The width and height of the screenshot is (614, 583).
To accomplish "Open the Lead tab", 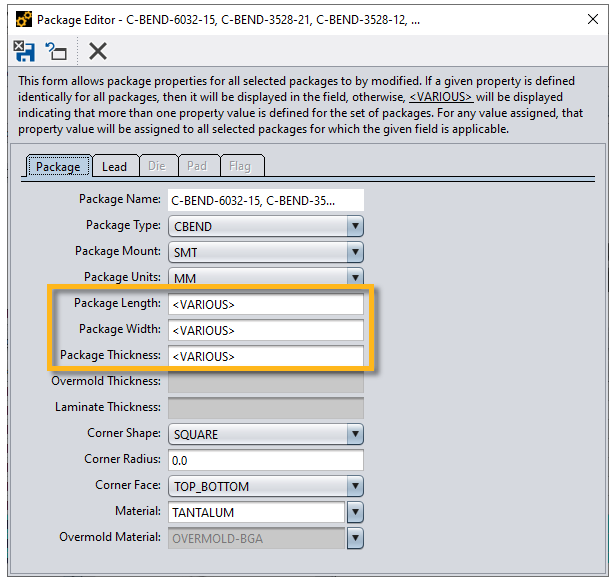I will coord(115,166).
